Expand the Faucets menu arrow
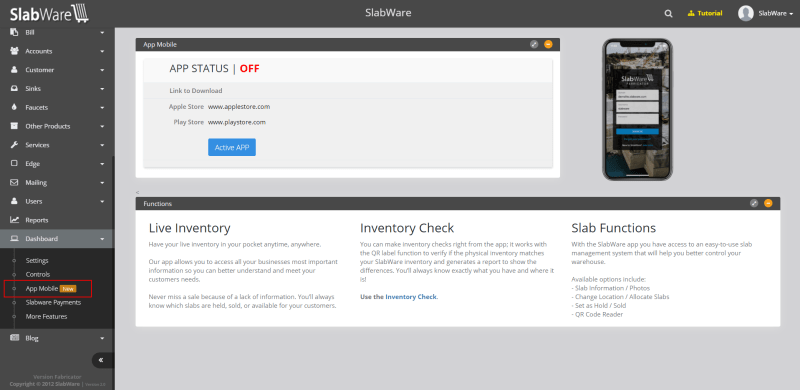The height and width of the screenshot is (390, 800). tap(102, 108)
